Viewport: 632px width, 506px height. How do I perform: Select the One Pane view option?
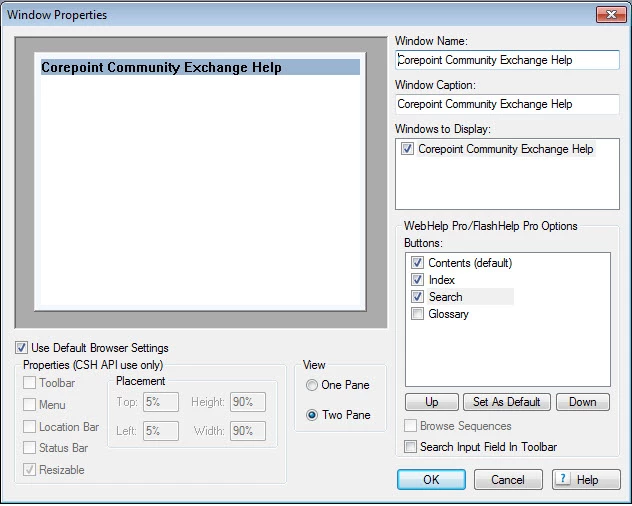pos(312,385)
